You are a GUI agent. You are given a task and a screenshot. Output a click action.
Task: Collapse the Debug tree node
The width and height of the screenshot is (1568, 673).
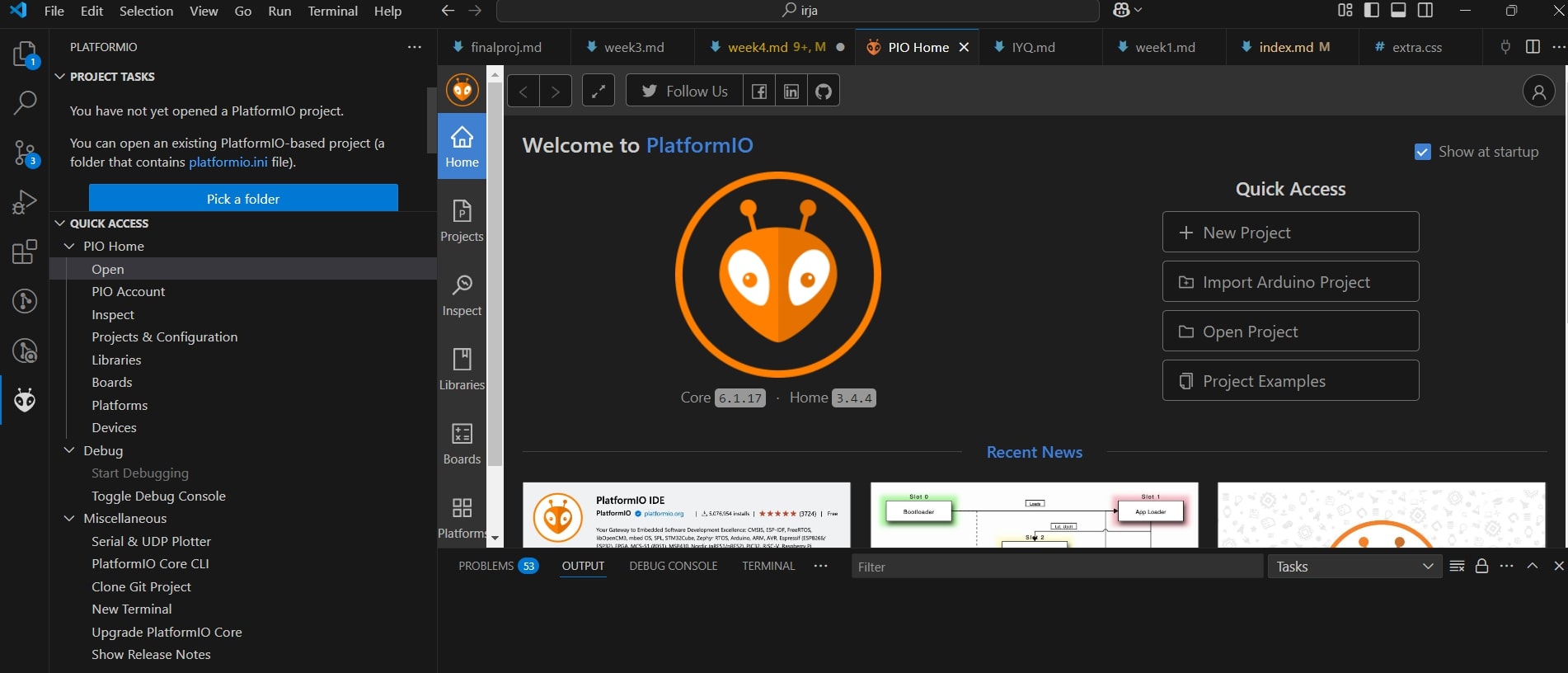(69, 450)
